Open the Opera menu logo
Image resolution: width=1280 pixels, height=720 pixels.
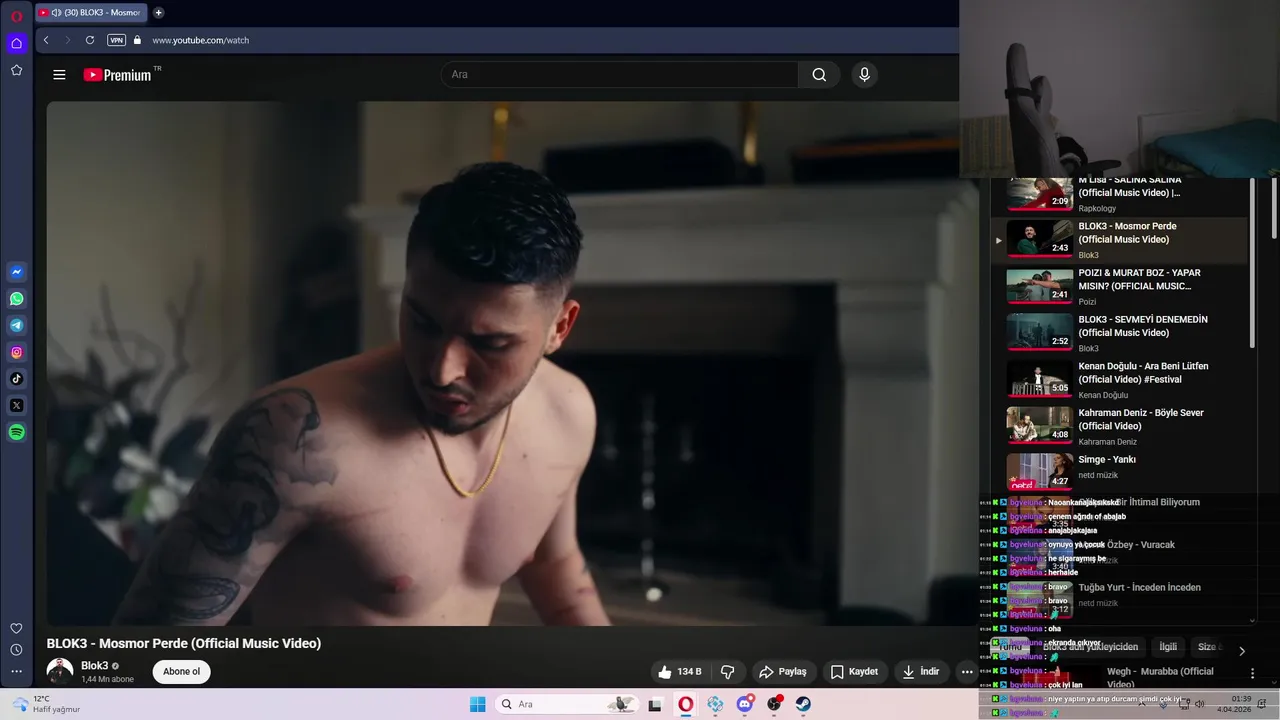[16, 16]
